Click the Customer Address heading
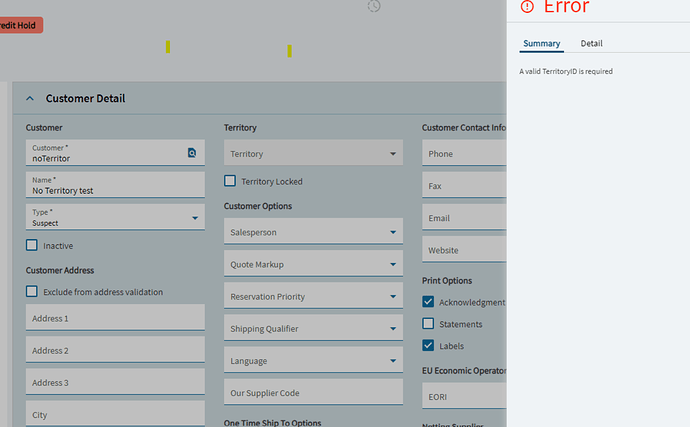The height and width of the screenshot is (427, 690). coord(60,270)
